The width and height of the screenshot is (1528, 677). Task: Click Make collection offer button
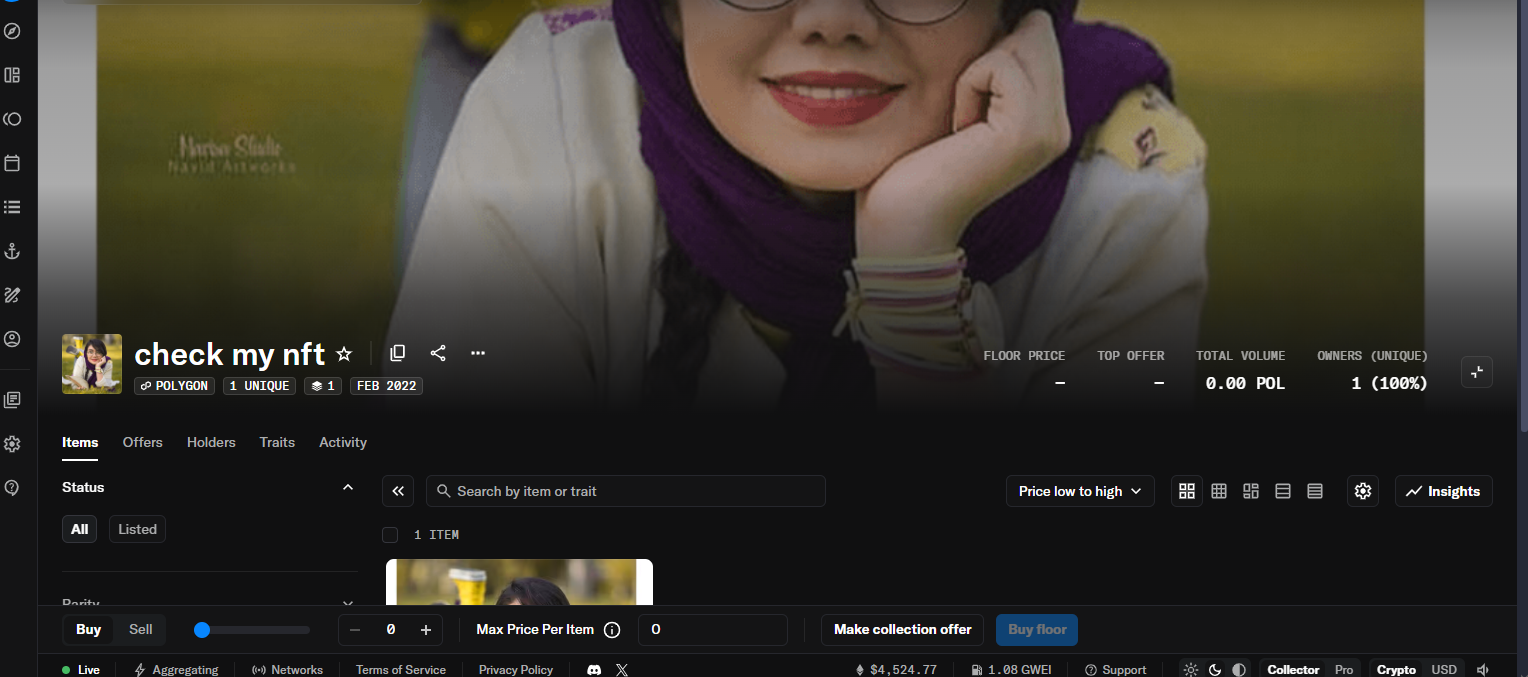point(902,629)
